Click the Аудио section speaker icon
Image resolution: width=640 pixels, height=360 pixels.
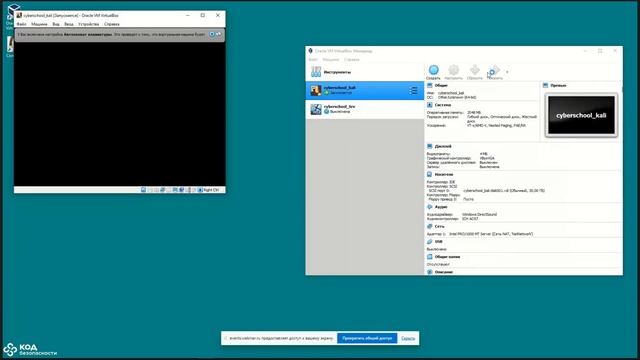(430, 207)
